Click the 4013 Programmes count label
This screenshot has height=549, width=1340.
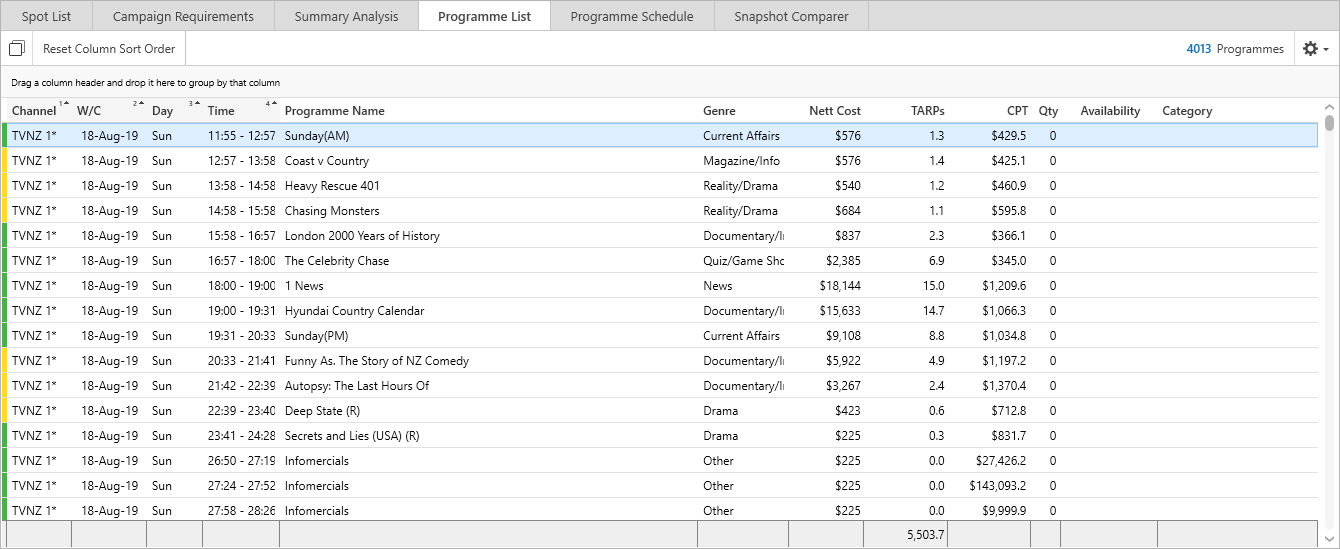coord(1235,49)
